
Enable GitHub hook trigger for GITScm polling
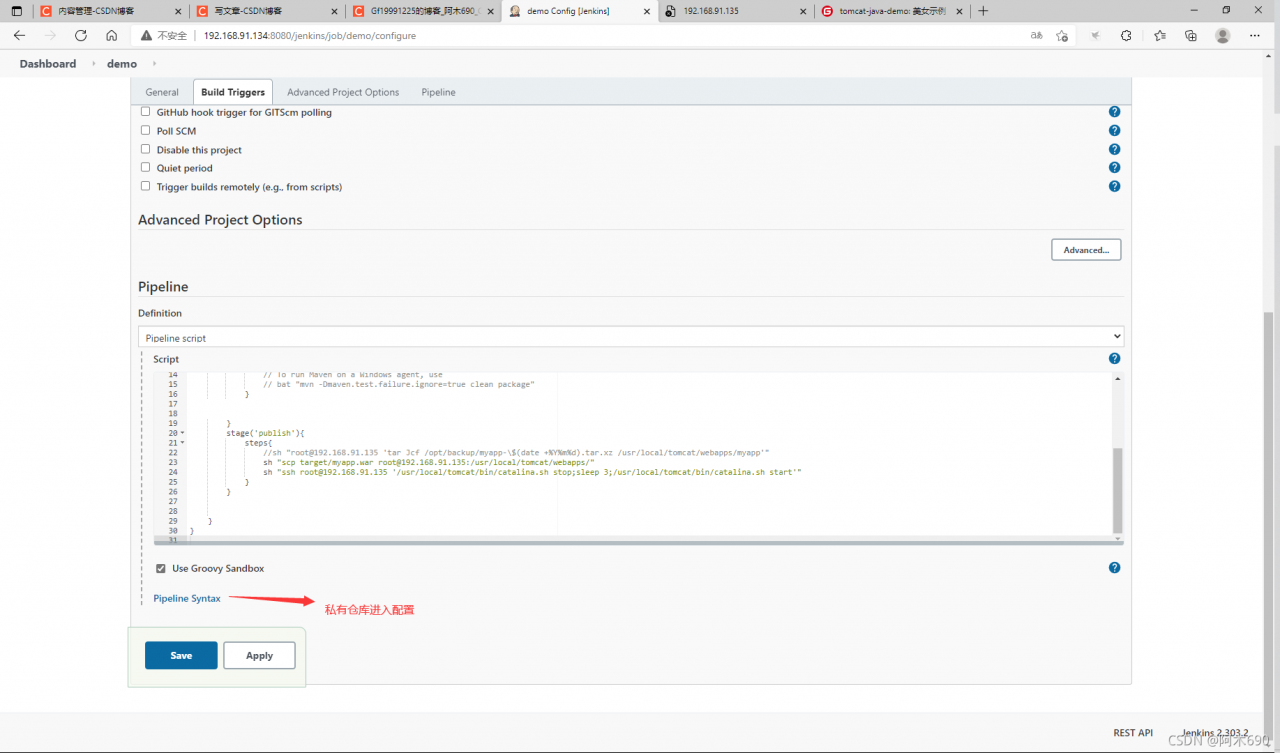tap(146, 112)
